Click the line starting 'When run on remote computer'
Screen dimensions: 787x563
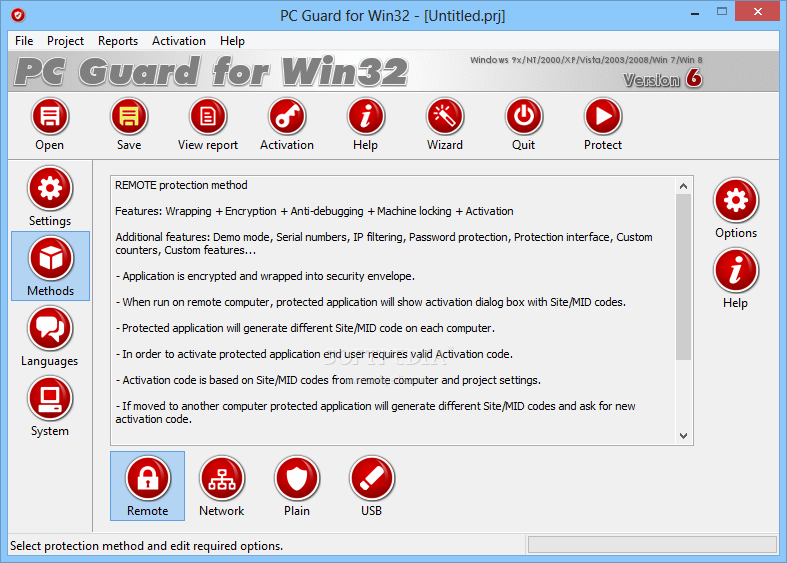coord(370,302)
